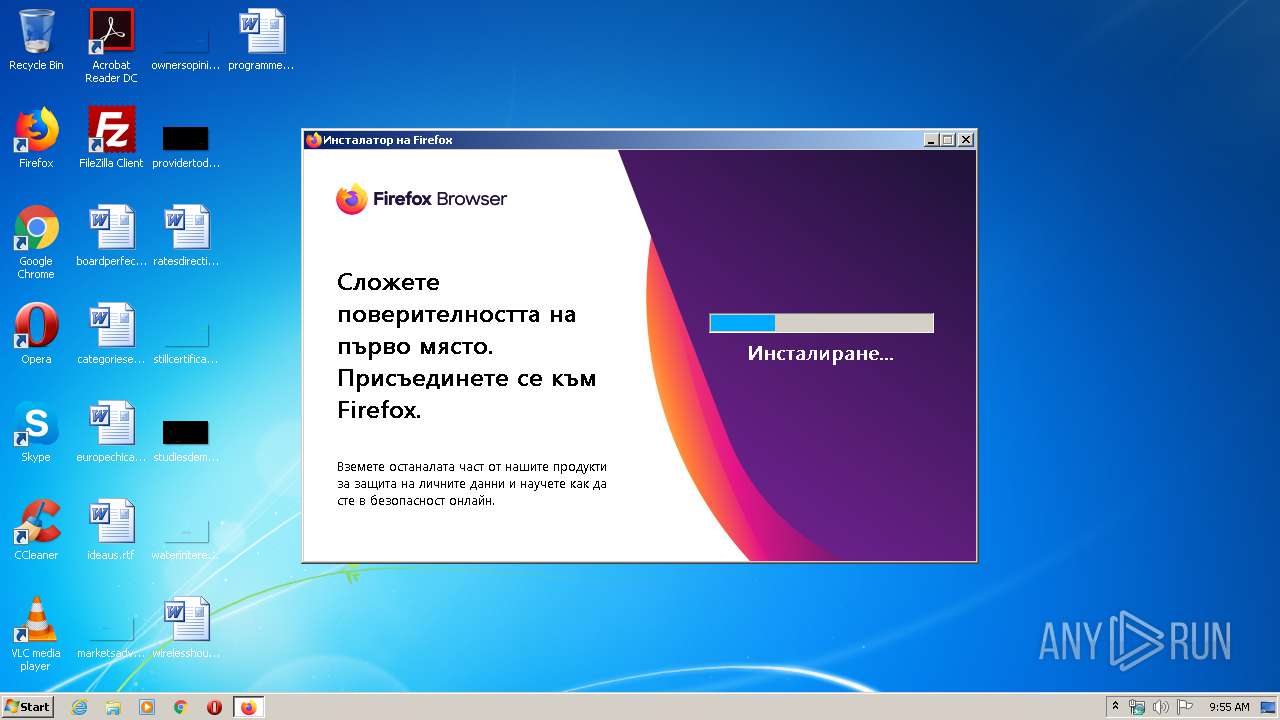Click the 'Вземете останалата част' paragraph

pyautogui.click(x=472, y=484)
